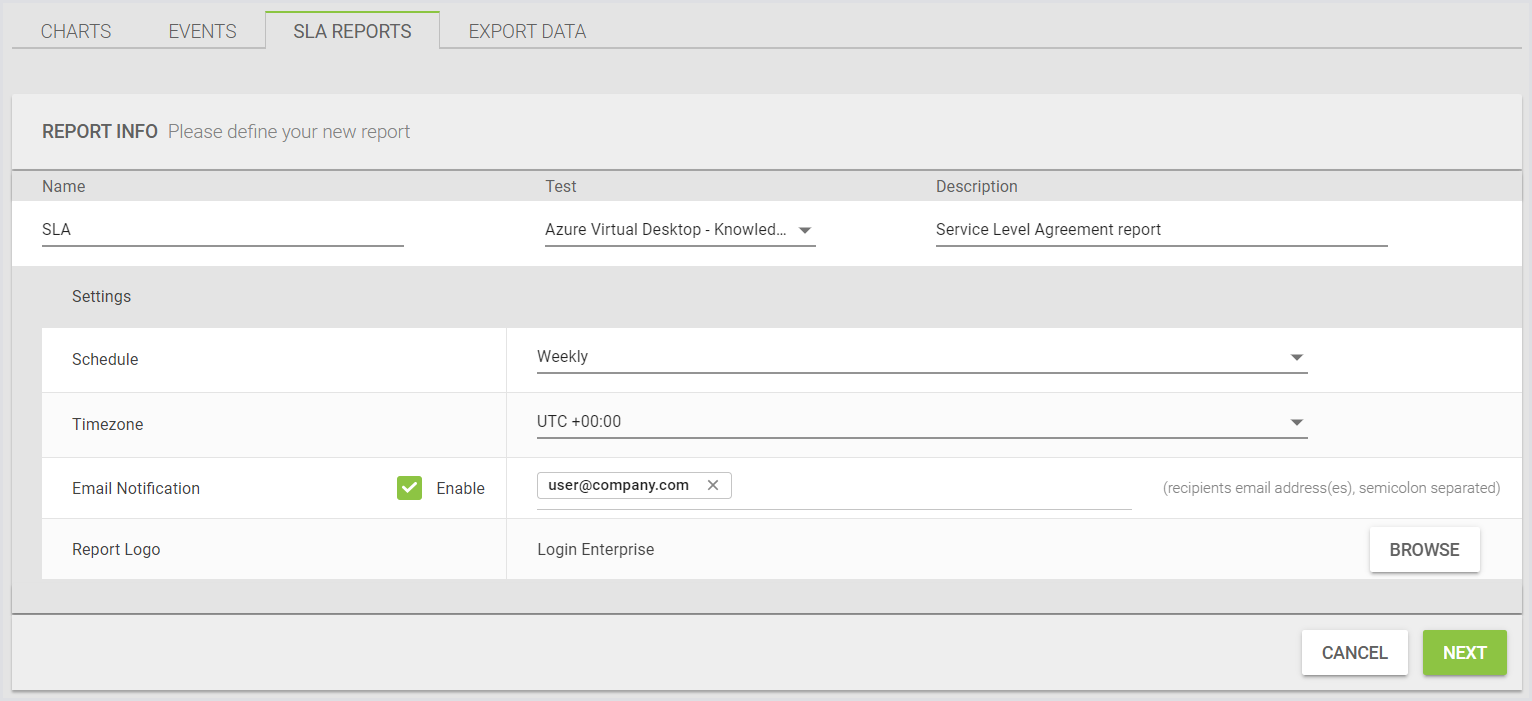Click the Azure Virtual Desktop test selection

point(665,230)
